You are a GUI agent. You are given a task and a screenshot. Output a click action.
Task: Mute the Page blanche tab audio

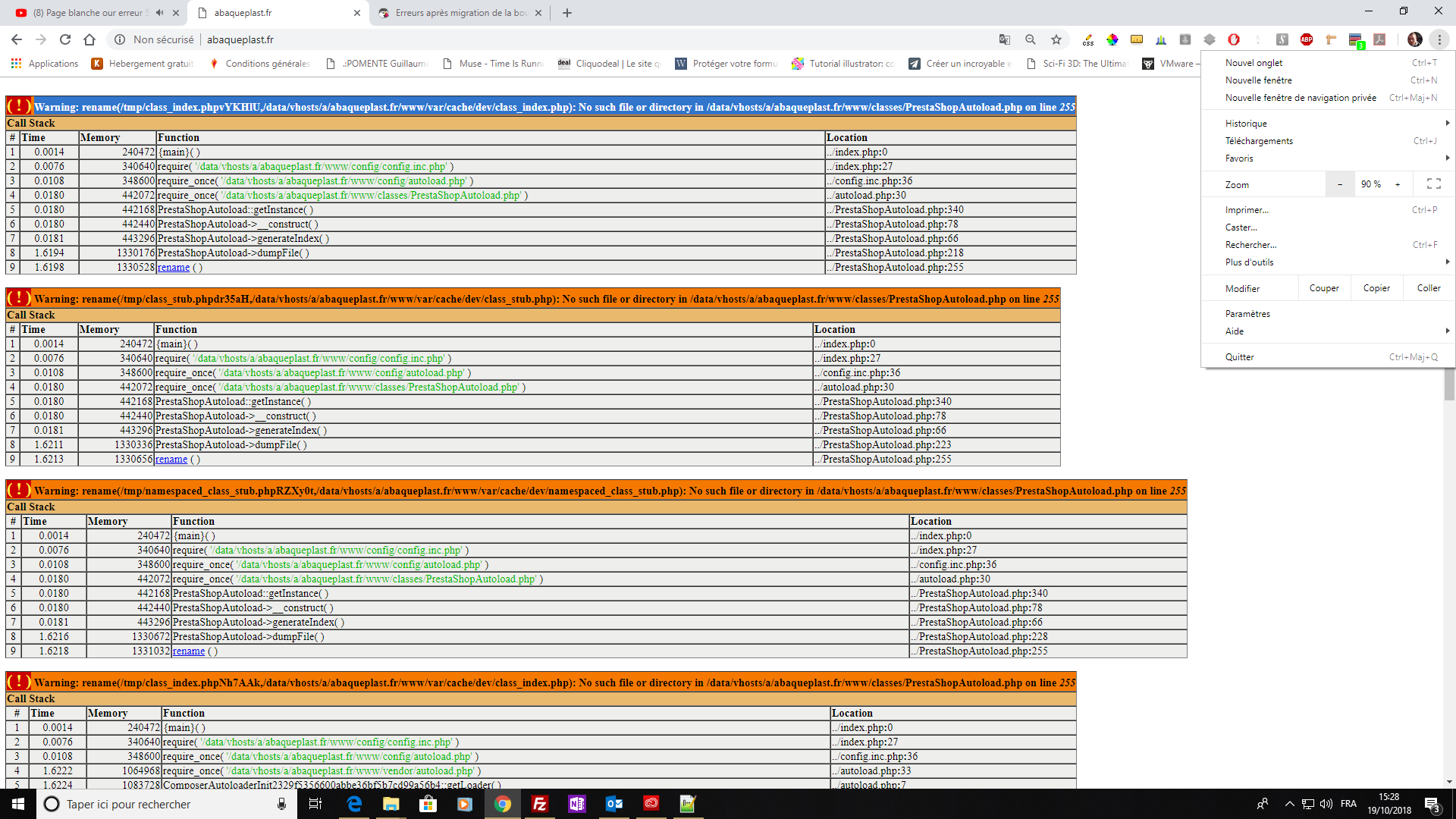click(x=159, y=13)
